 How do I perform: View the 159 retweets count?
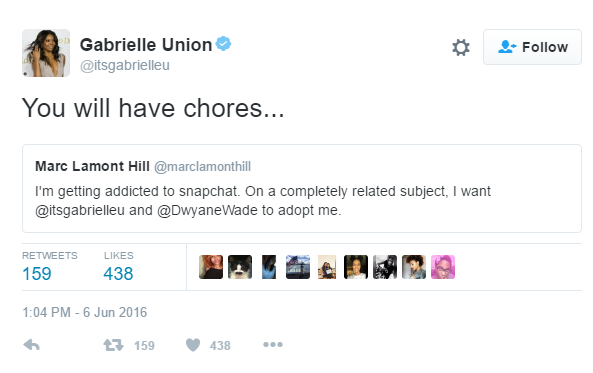[x=37, y=274]
